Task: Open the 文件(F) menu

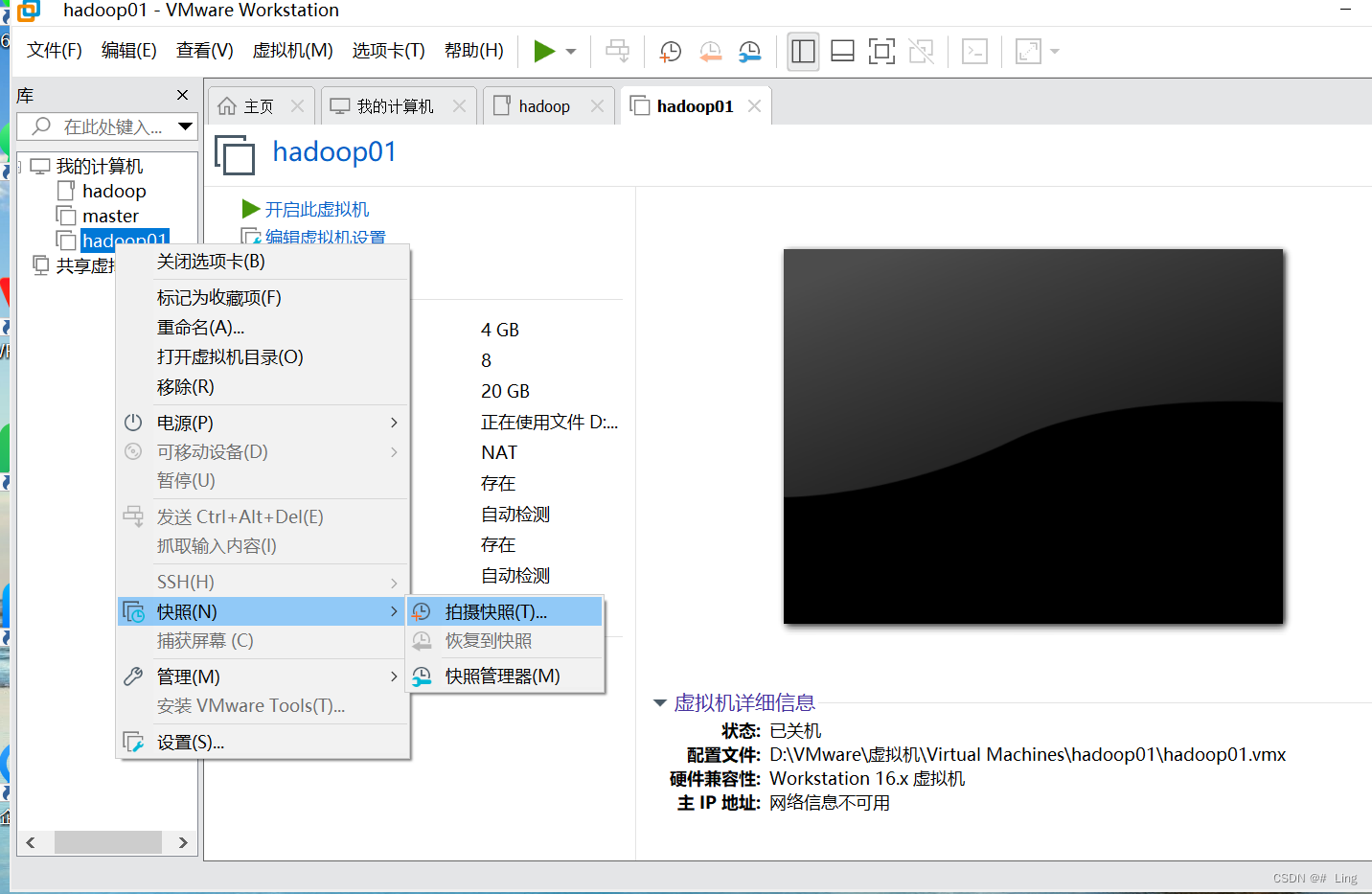Action: (x=55, y=51)
